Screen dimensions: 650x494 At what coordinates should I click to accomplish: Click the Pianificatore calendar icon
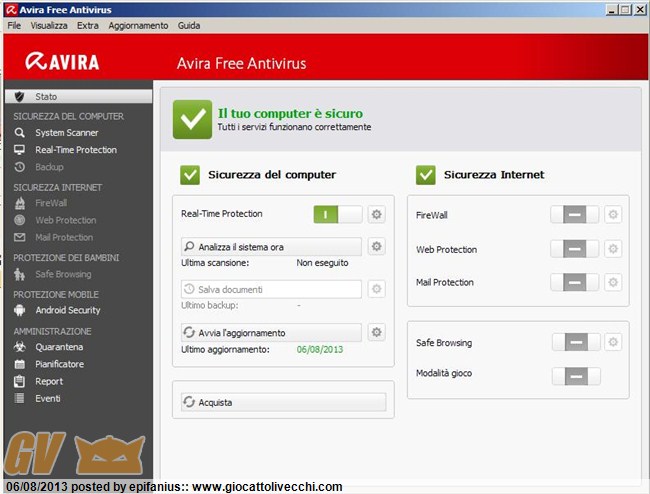click(x=19, y=364)
